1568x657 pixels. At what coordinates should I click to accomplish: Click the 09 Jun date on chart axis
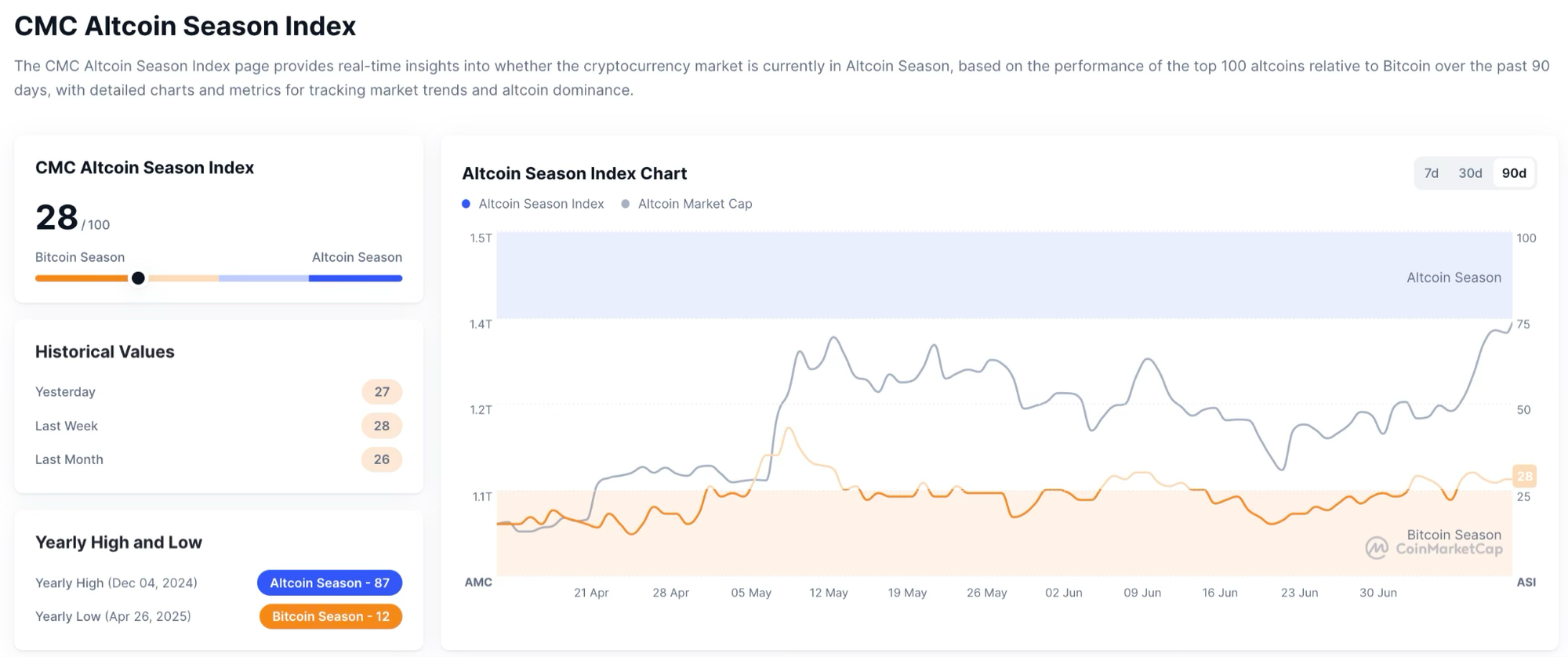coord(1142,593)
